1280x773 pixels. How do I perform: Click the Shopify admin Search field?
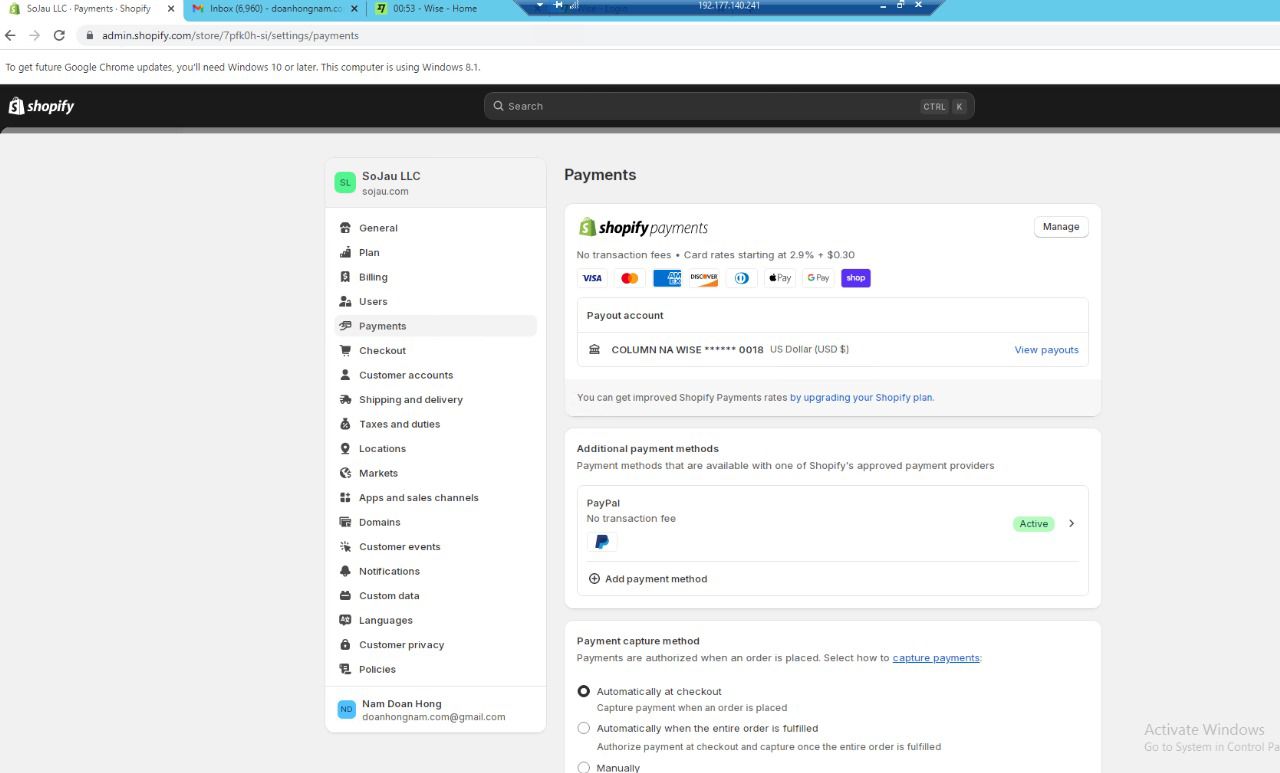click(729, 106)
